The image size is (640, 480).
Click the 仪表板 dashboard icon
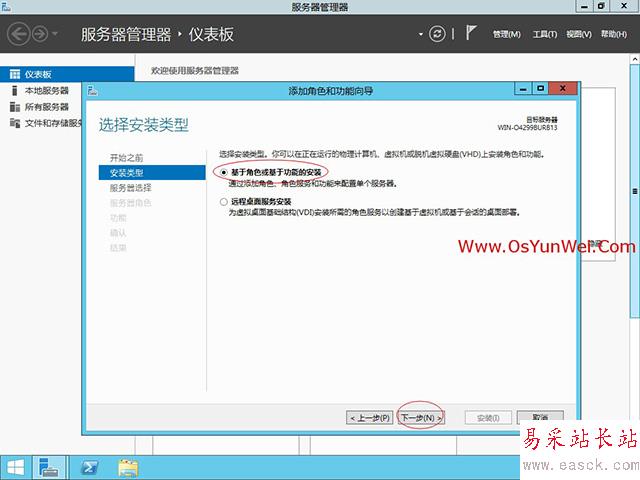point(15,74)
